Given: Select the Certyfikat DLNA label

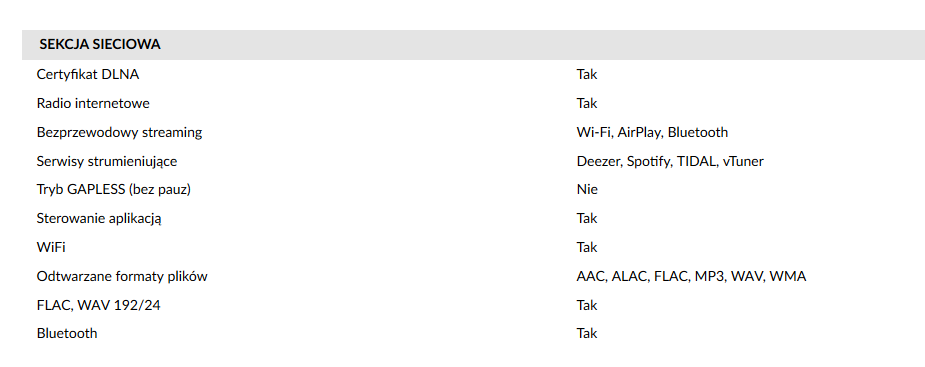Looking at the screenshot, I should coord(88,74).
